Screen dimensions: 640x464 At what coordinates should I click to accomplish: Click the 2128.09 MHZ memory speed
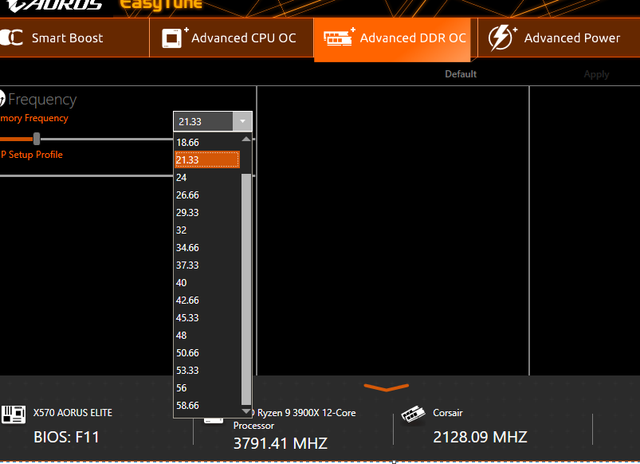click(x=480, y=437)
